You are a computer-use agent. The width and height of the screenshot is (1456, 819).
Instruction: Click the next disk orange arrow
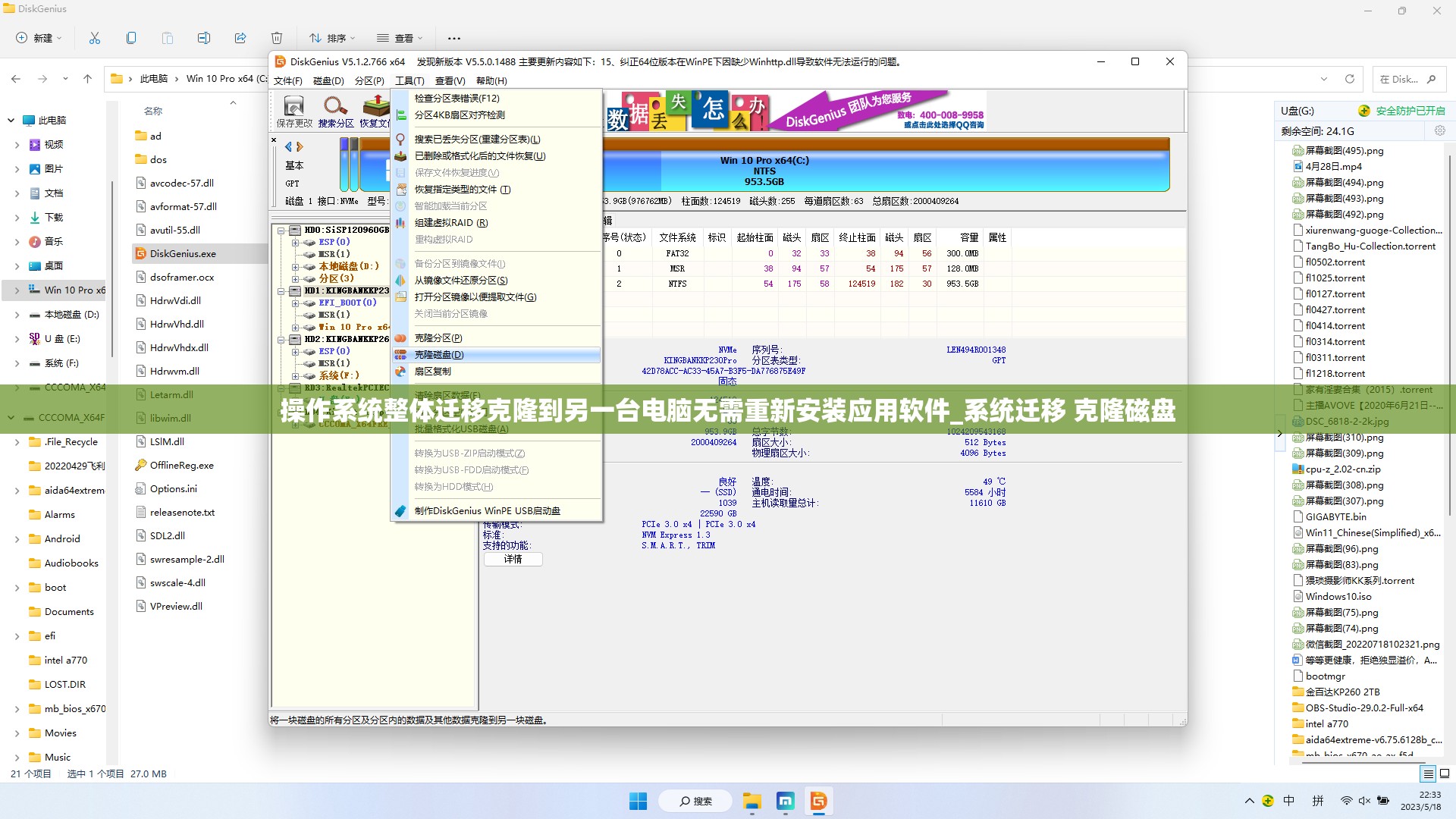point(300,146)
